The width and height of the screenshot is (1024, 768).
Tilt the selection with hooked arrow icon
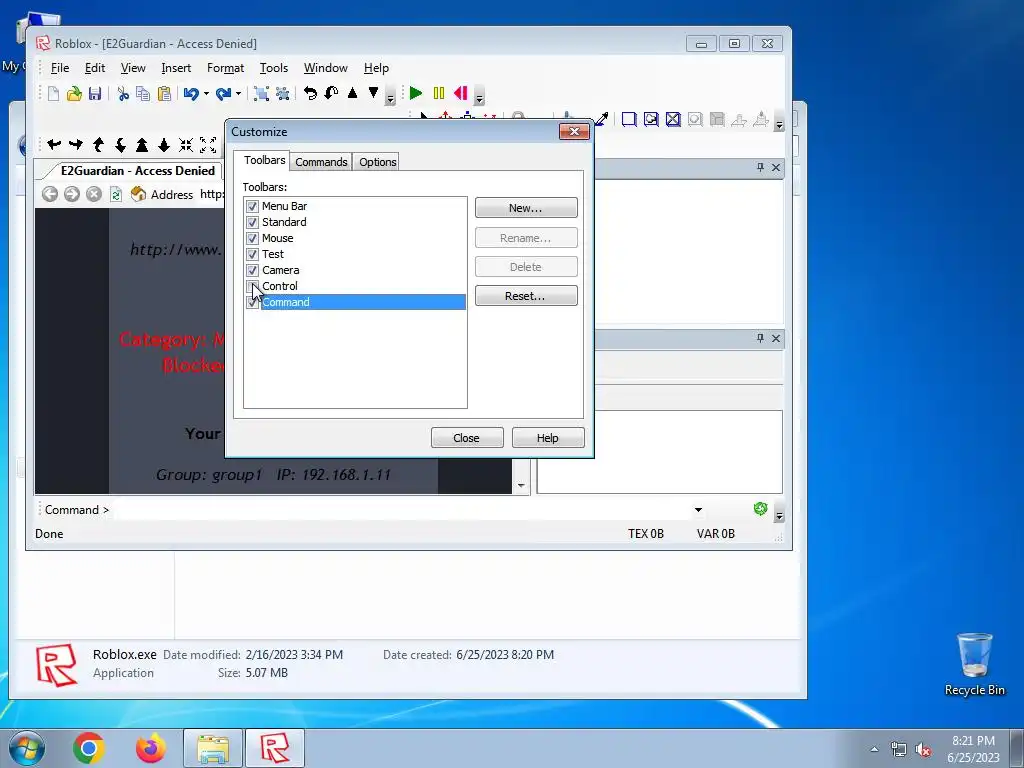tap(331, 93)
